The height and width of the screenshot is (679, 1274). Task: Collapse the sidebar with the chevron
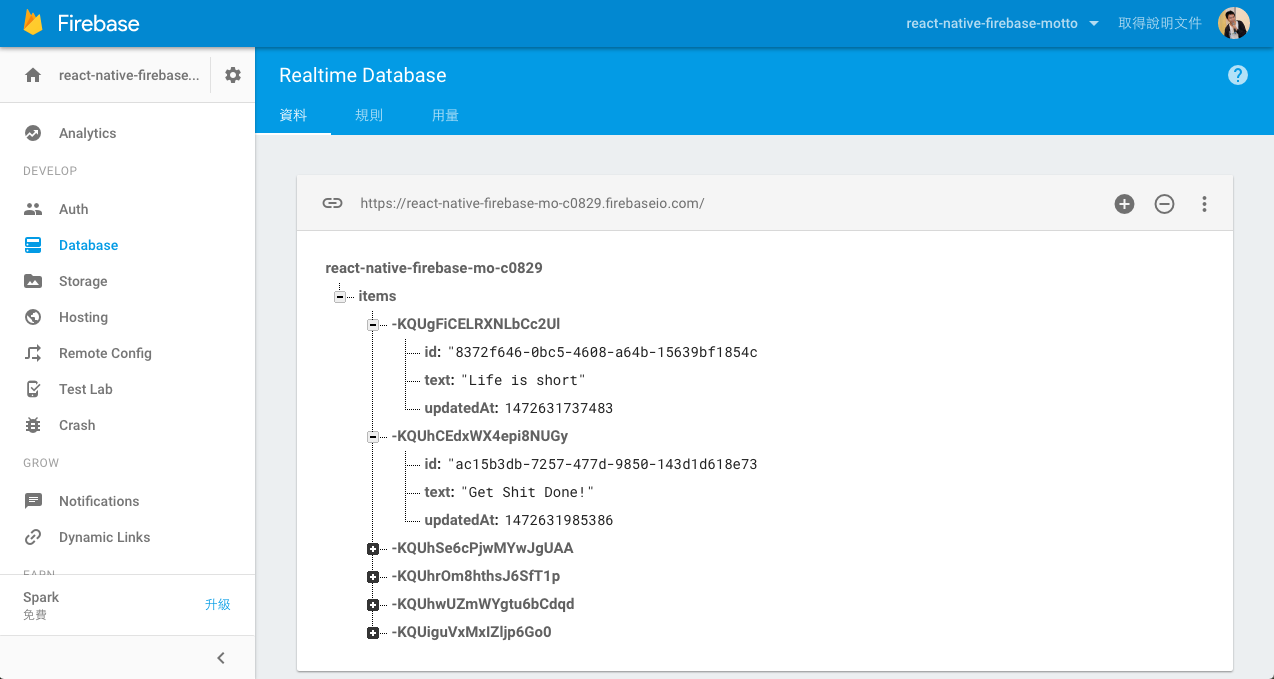(221, 657)
